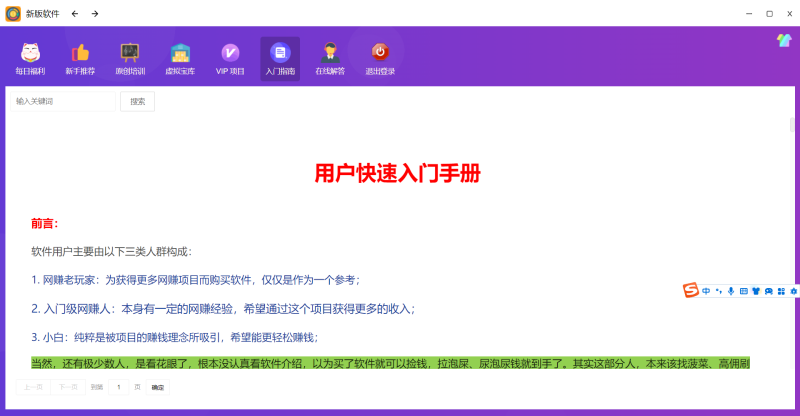This screenshot has height=416, width=800.
Task: Toggle Sogou 中 Chinese/English mode
Action: (706, 291)
